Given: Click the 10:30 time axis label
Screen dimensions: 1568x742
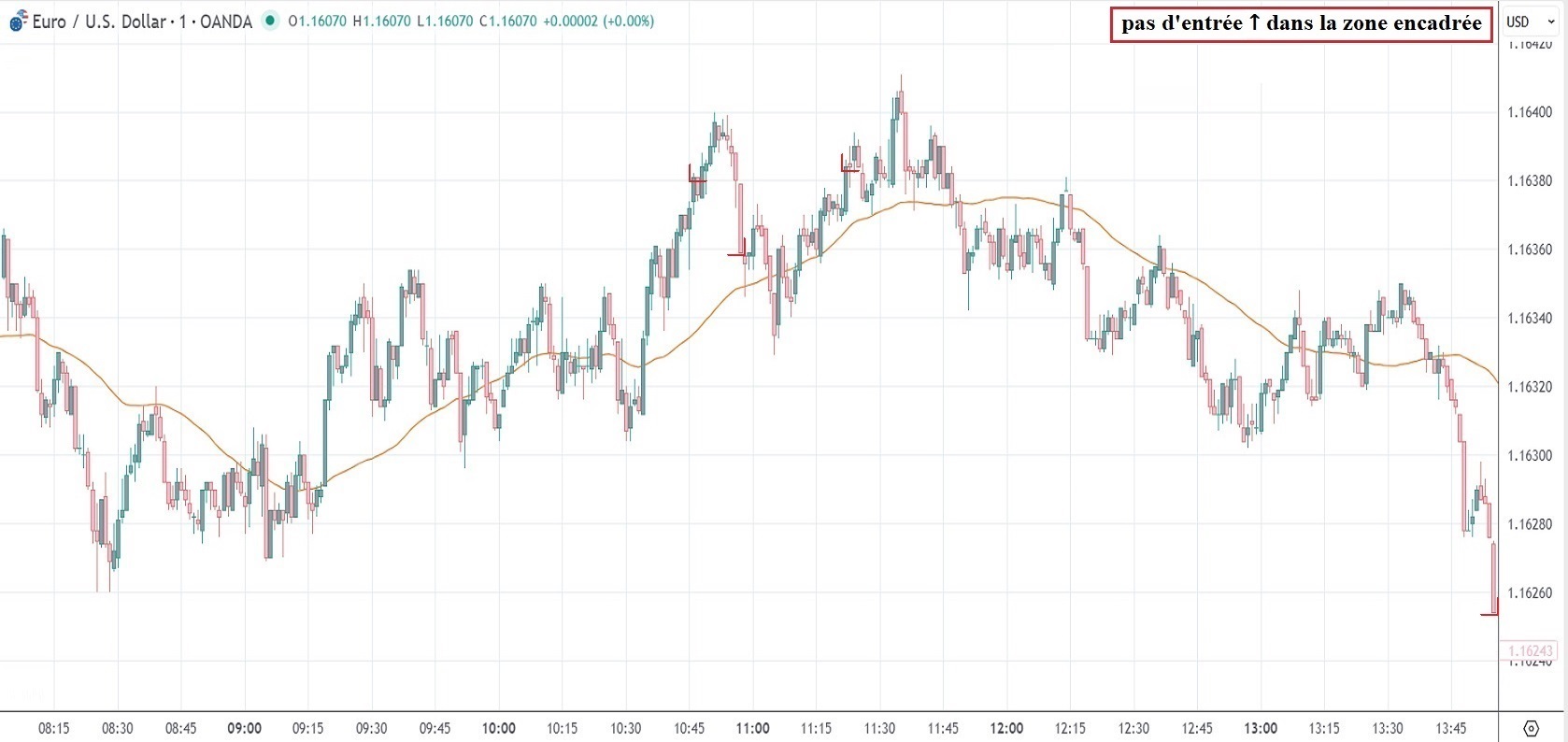Looking at the screenshot, I should (626, 728).
